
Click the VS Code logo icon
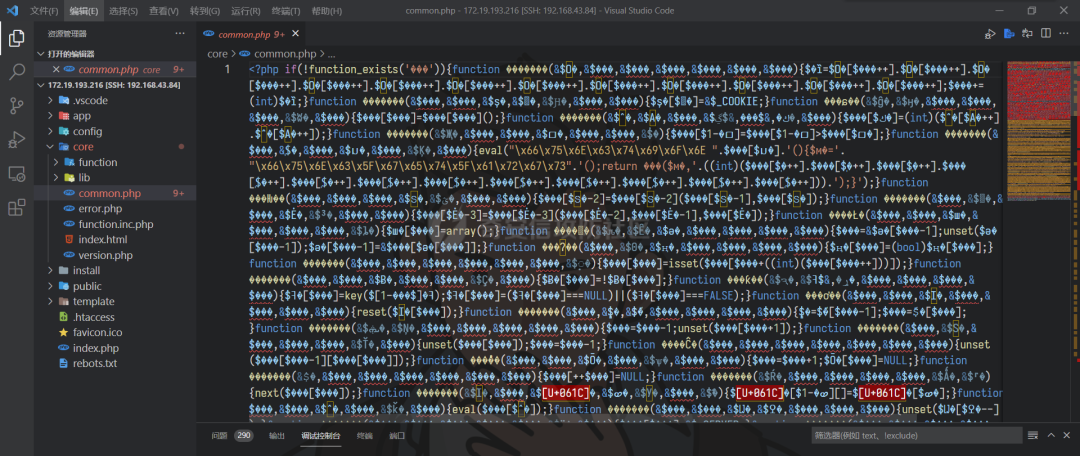pos(13,11)
